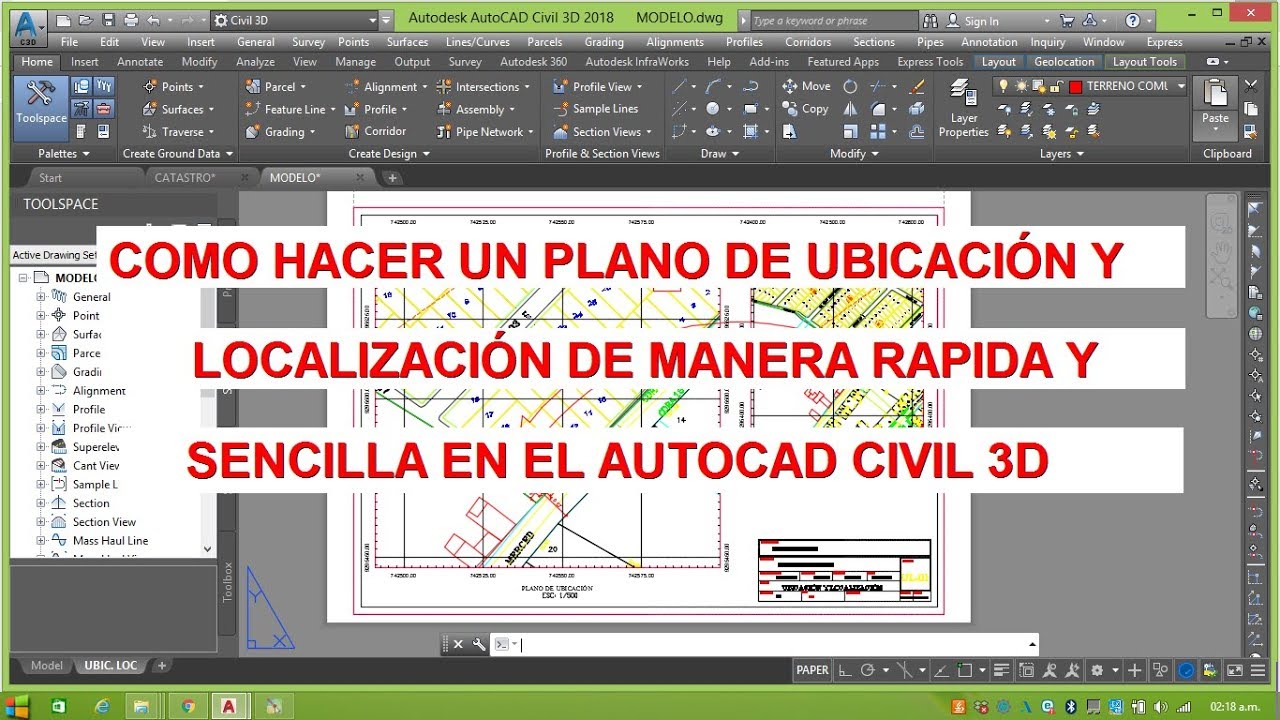Expand the Alignment tree node in Toolspace
The height and width of the screenshot is (720, 1280).
pos(41,391)
